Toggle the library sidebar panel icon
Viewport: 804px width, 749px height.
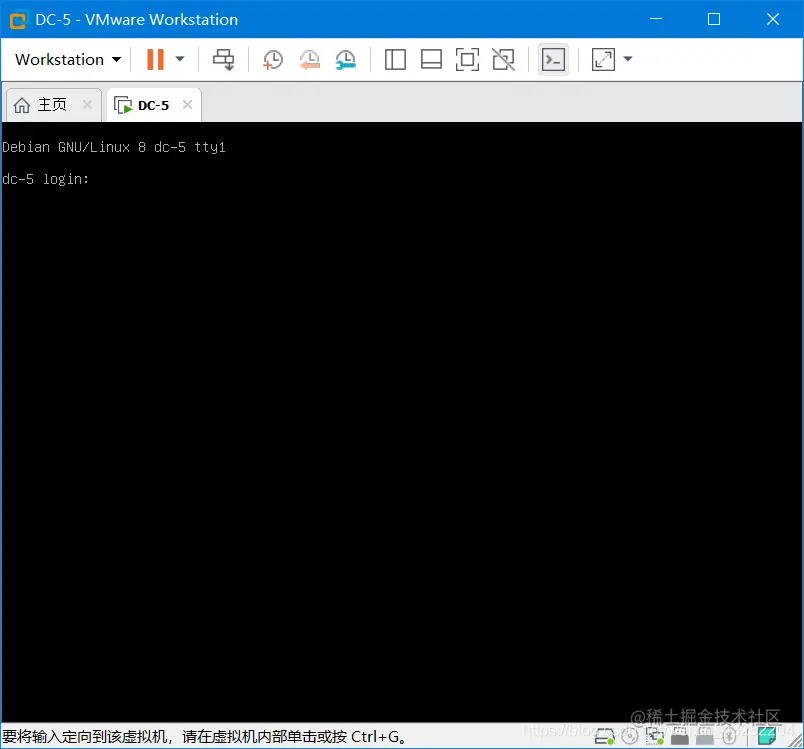pyautogui.click(x=395, y=59)
